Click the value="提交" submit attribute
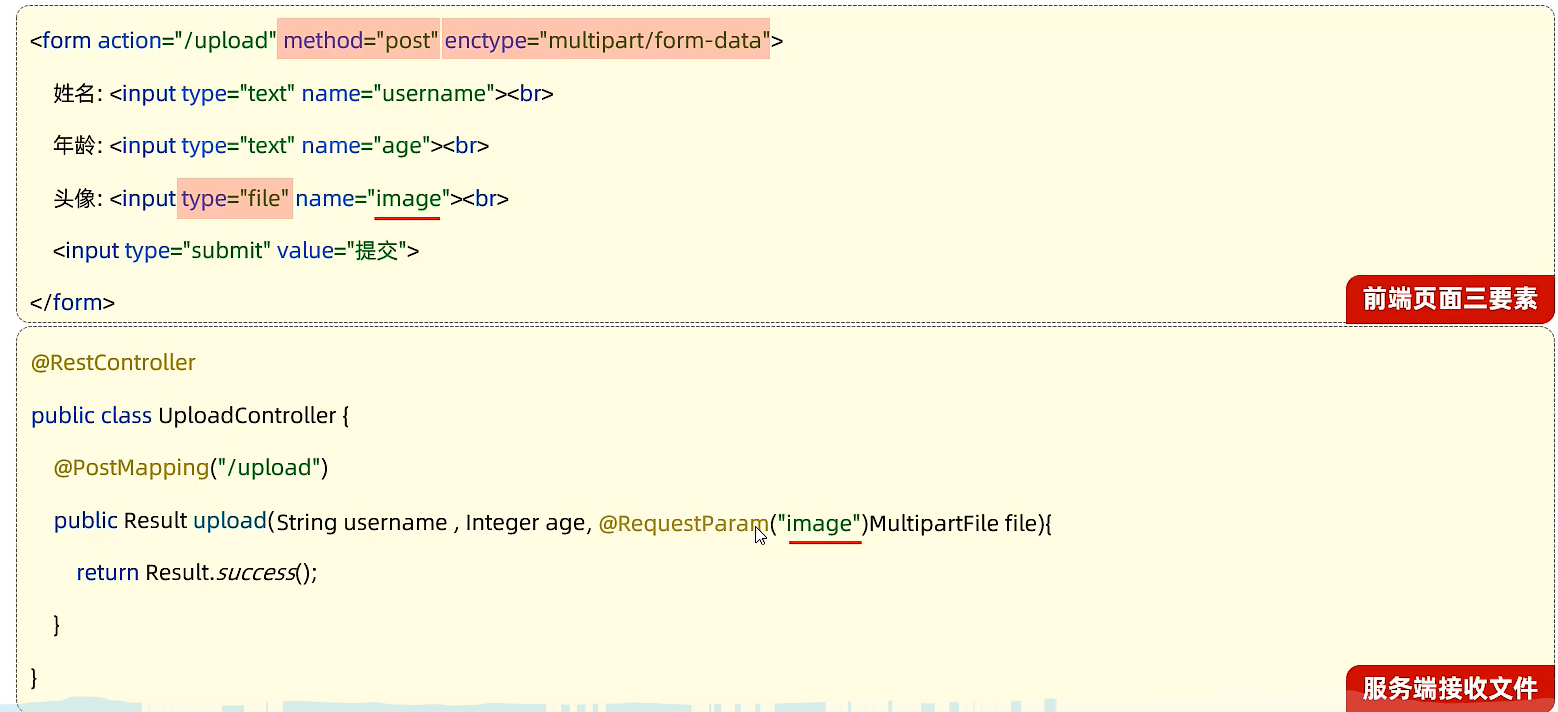Screen dimensions: 1558x712 [342, 250]
